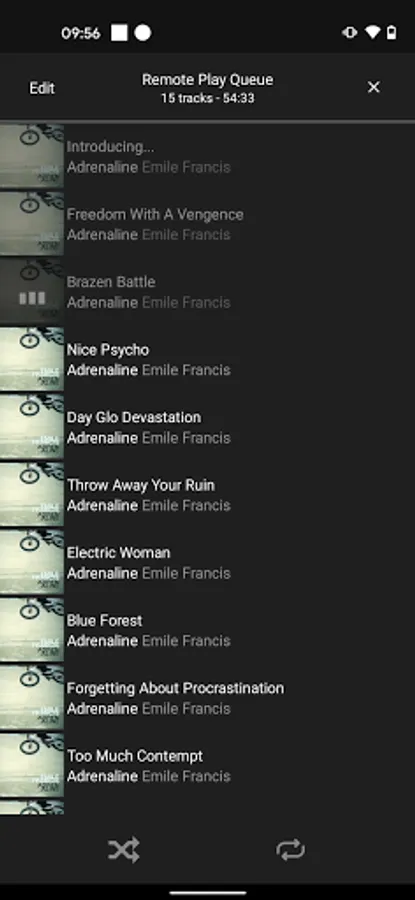Close the Remote Play Queue
415x900 pixels.
coord(374,87)
